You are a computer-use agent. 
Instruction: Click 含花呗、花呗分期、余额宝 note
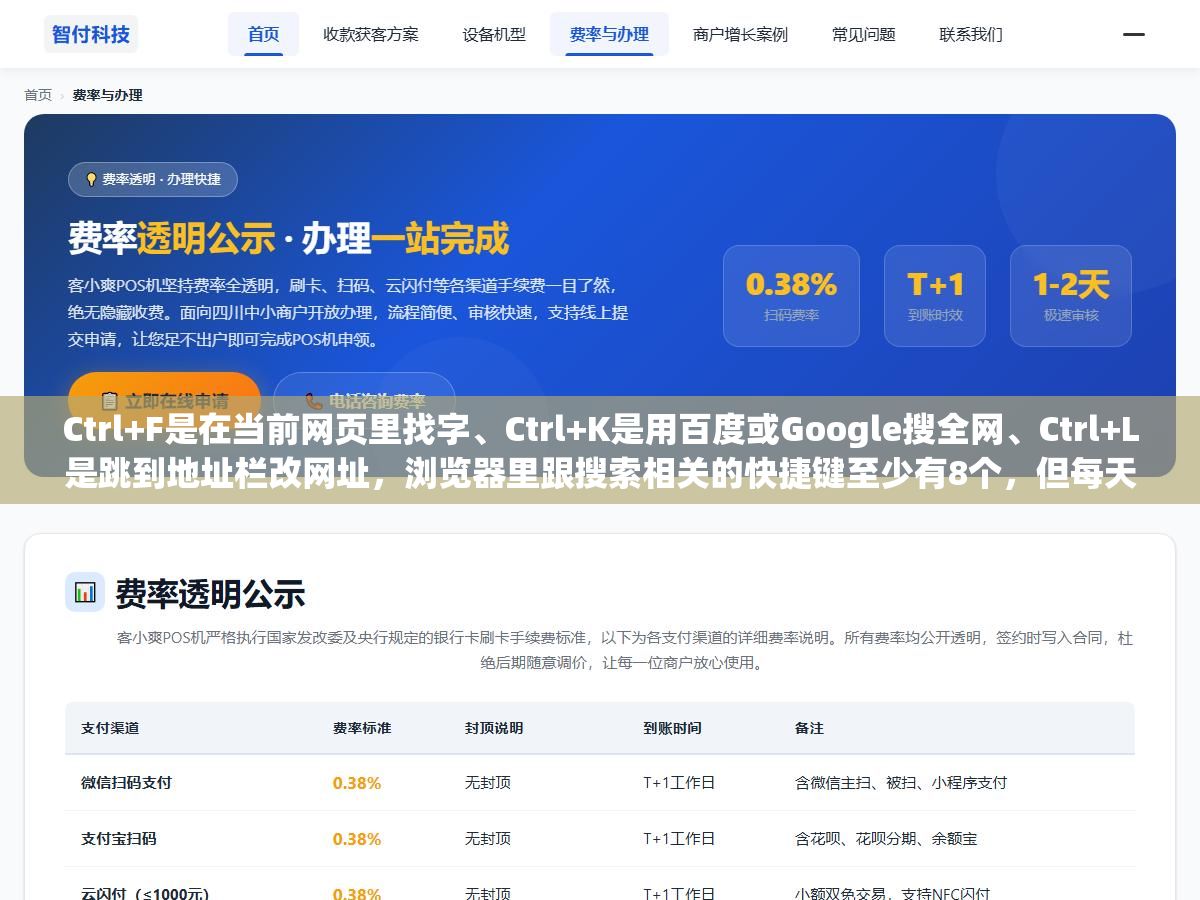(x=886, y=839)
